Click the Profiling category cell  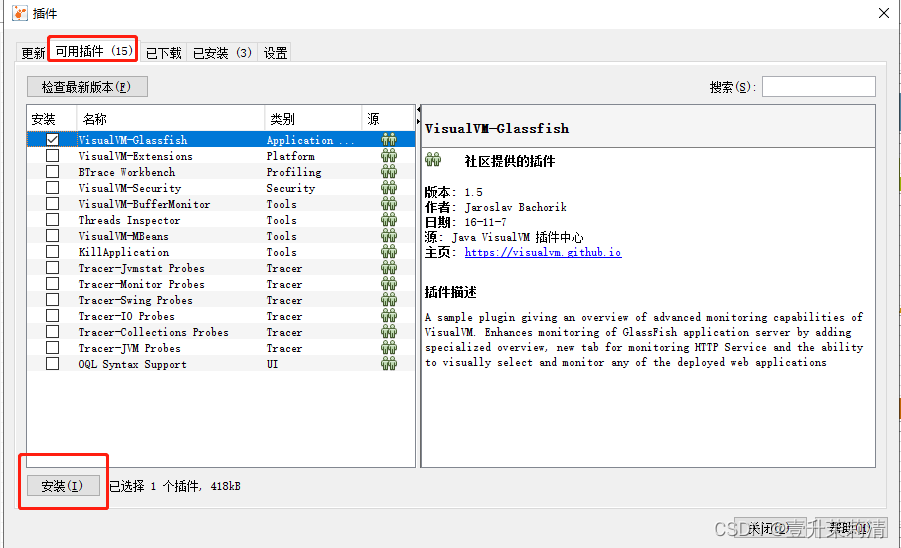[294, 172]
